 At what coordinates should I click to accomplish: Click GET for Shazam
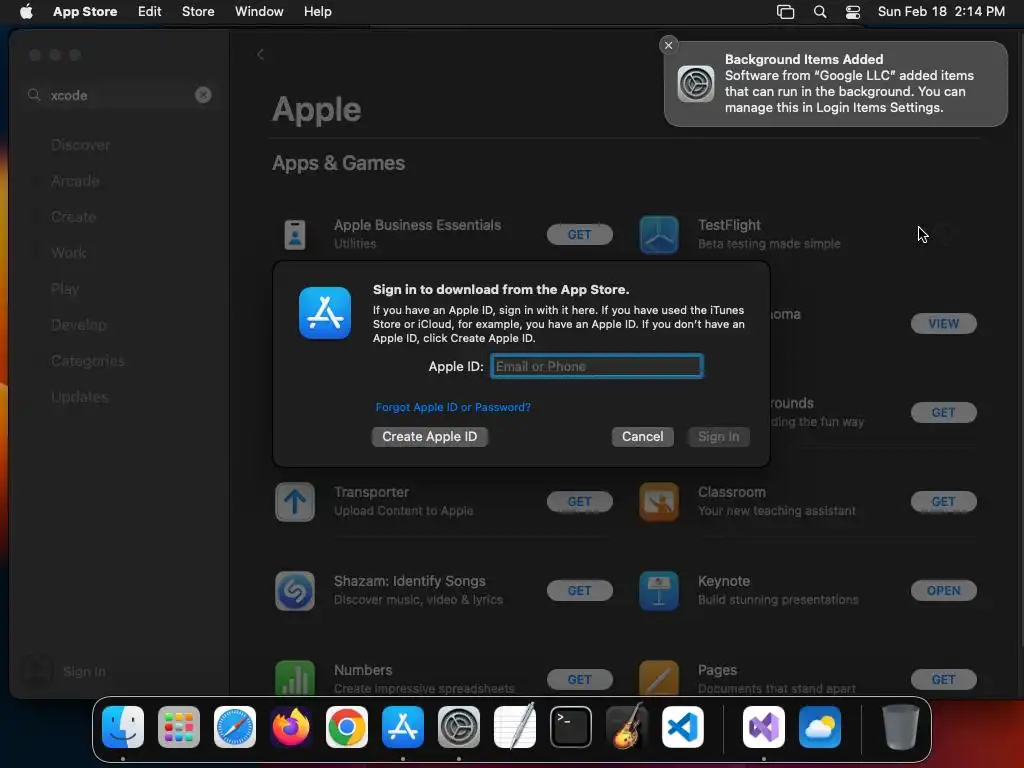pos(579,590)
